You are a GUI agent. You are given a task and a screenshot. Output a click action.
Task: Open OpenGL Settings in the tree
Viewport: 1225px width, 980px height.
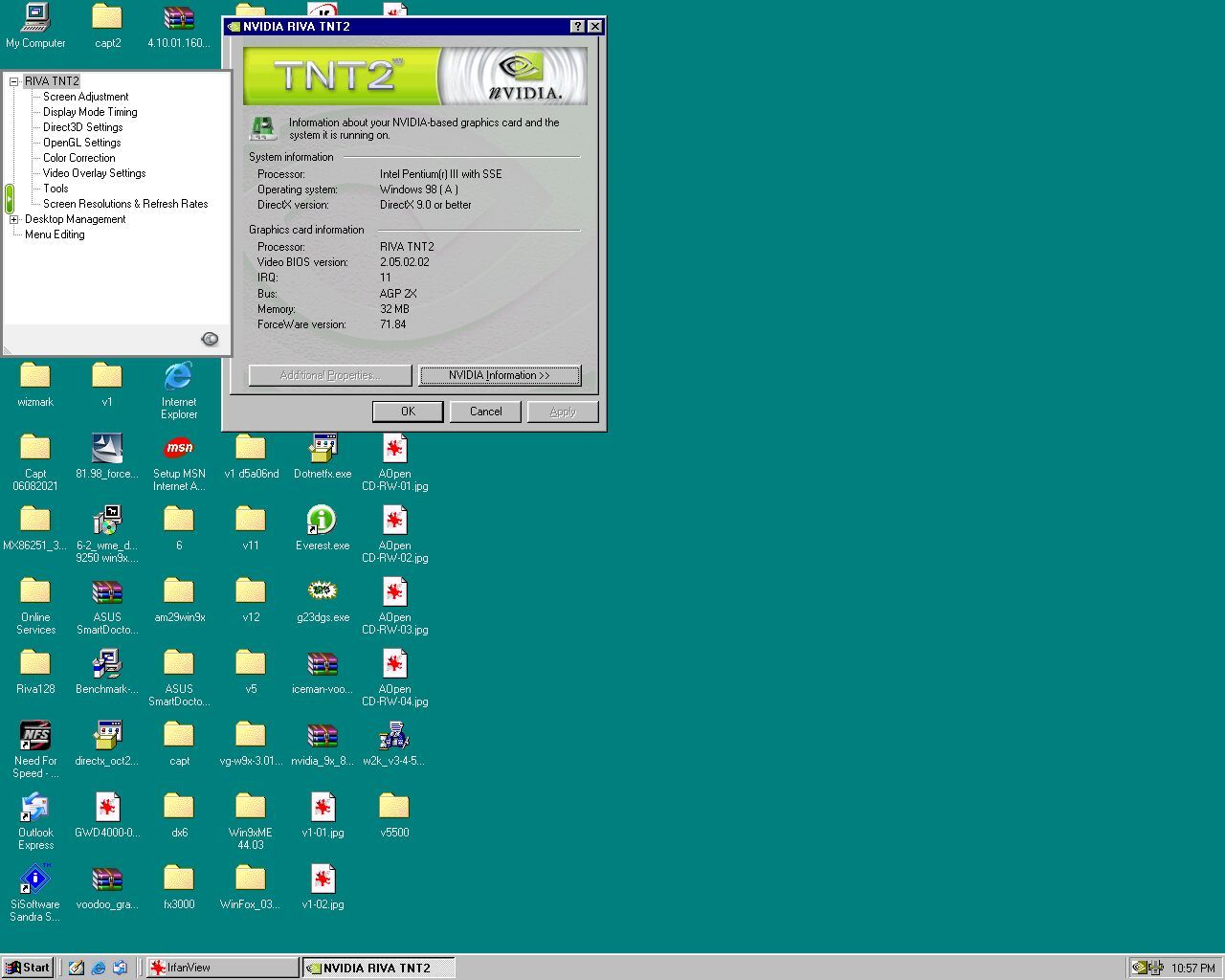point(81,143)
